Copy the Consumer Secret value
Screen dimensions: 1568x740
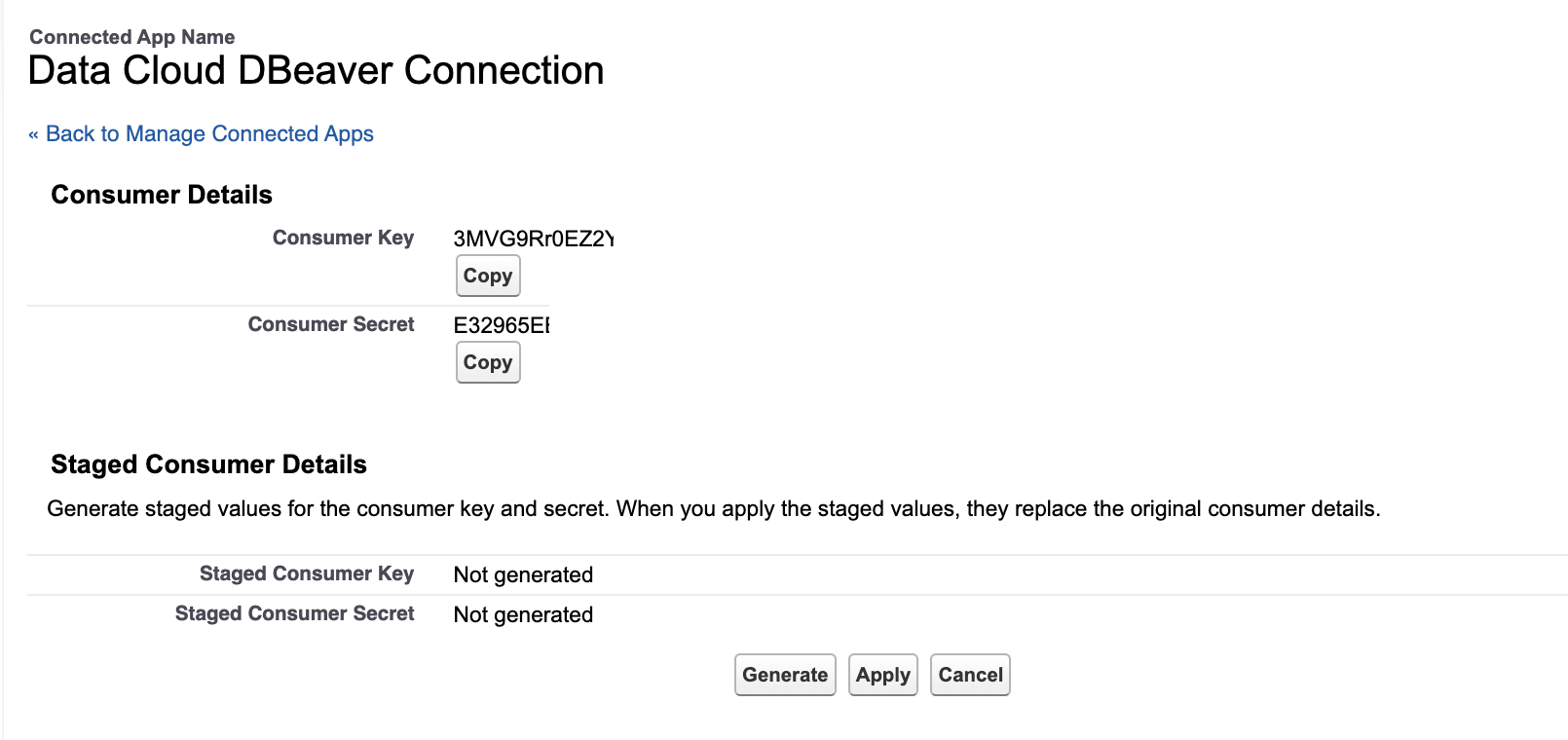(x=487, y=362)
